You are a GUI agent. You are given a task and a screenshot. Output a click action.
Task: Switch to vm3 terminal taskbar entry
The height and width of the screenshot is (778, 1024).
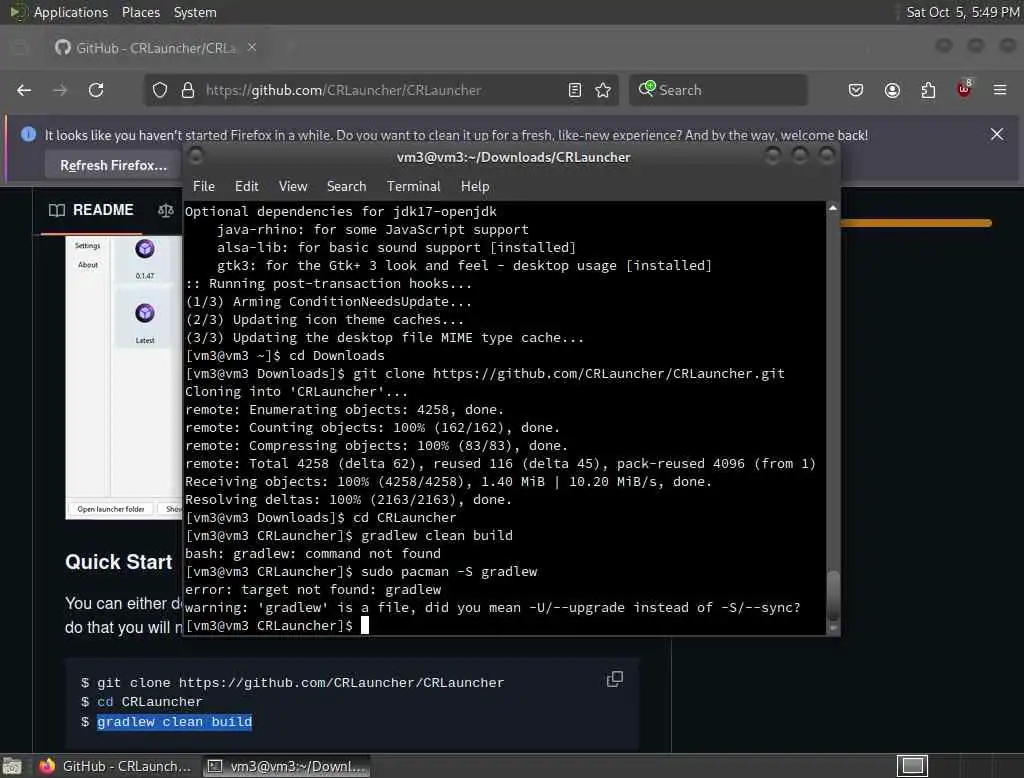click(287, 766)
